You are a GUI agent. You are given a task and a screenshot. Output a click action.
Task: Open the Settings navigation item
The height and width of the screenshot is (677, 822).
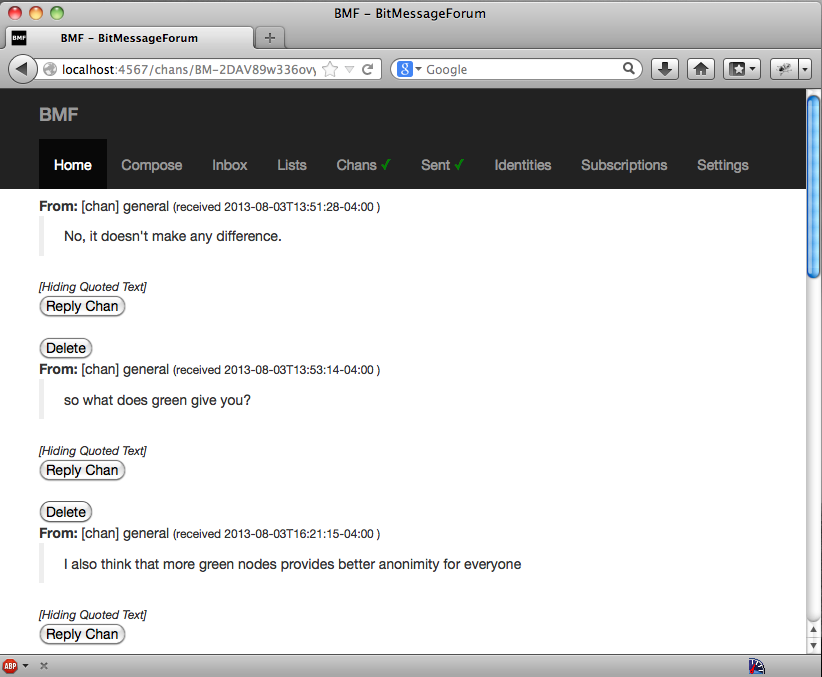pyautogui.click(x=722, y=165)
